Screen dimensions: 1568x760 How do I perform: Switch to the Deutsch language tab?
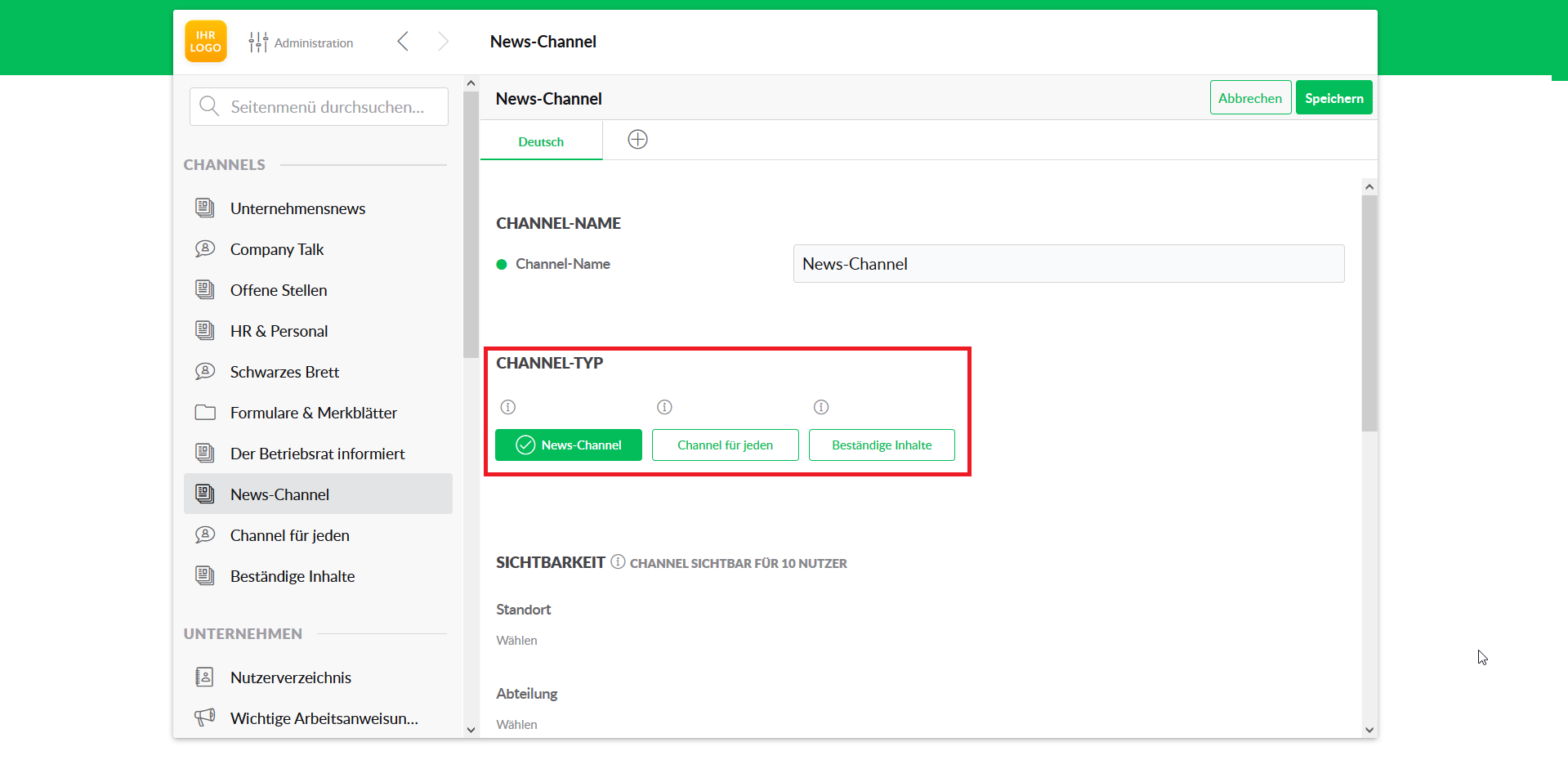click(x=540, y=141)
